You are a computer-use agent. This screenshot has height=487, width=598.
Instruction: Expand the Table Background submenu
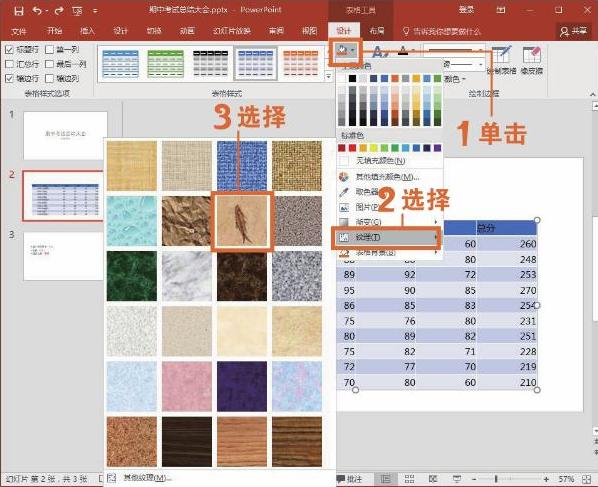[389, 252]
